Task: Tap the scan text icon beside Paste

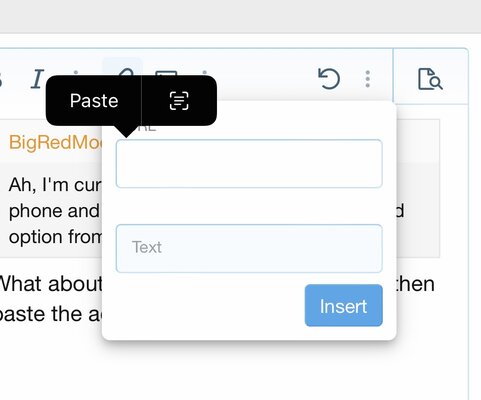Action: point(179,101)
